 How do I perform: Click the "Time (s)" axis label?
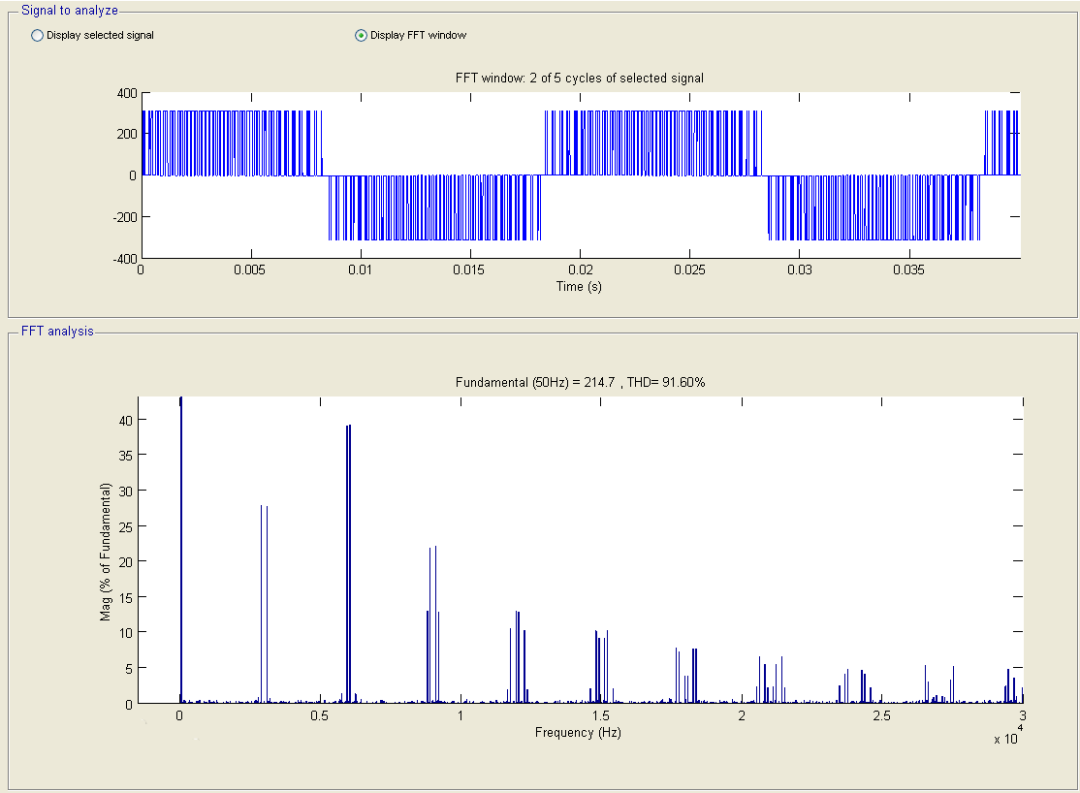[x=578, y=286]
